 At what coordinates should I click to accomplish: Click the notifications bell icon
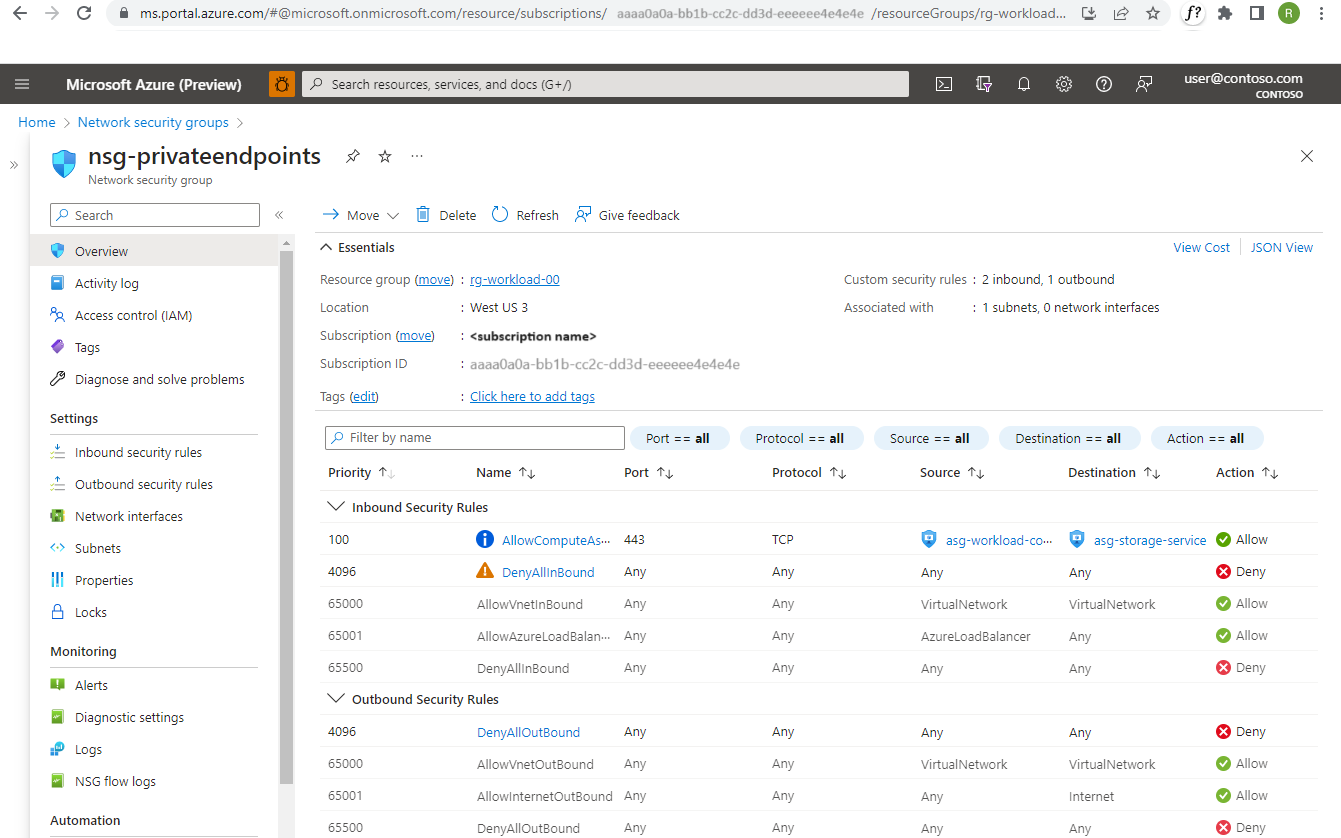pos(1023,85)
